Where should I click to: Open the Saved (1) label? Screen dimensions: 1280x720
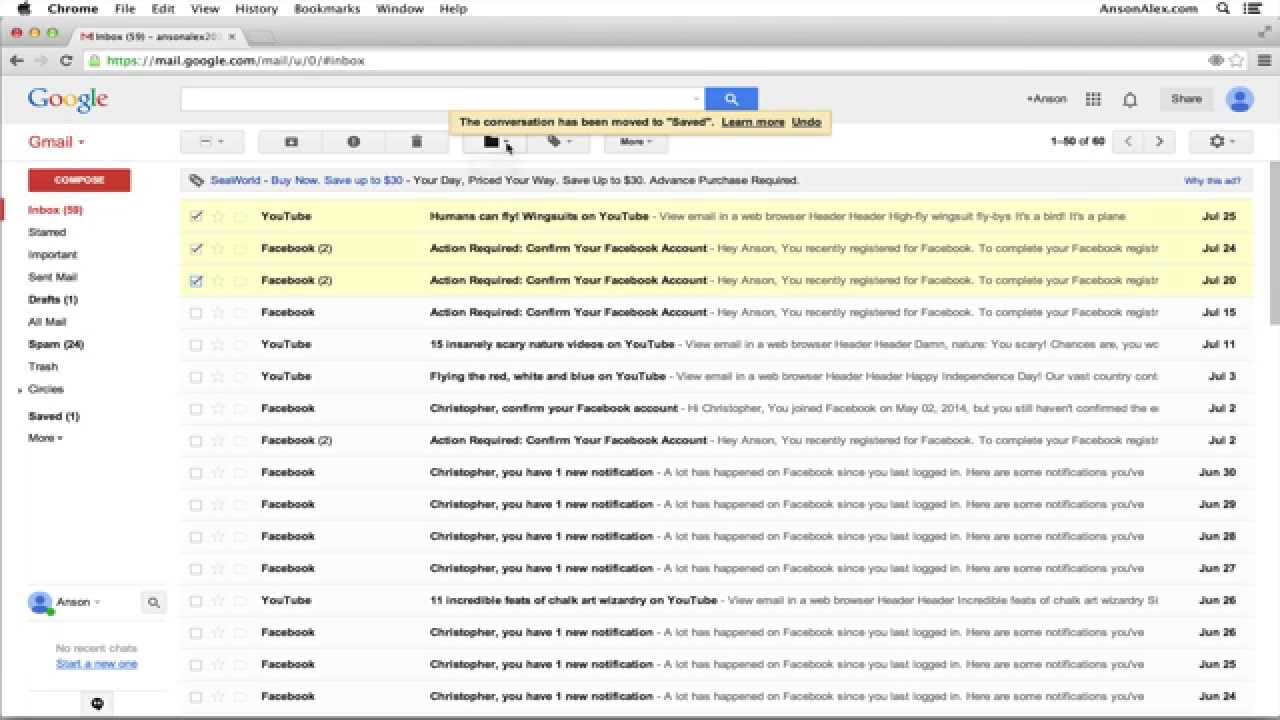[54, 416]
